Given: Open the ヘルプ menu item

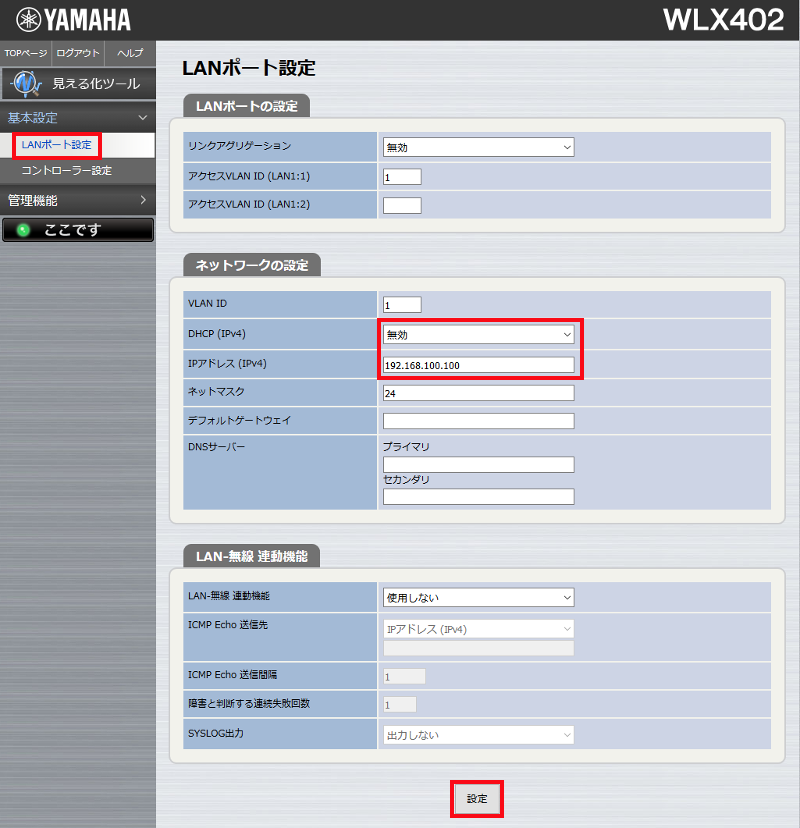Looking at the screenshot, I should (129, 53).
